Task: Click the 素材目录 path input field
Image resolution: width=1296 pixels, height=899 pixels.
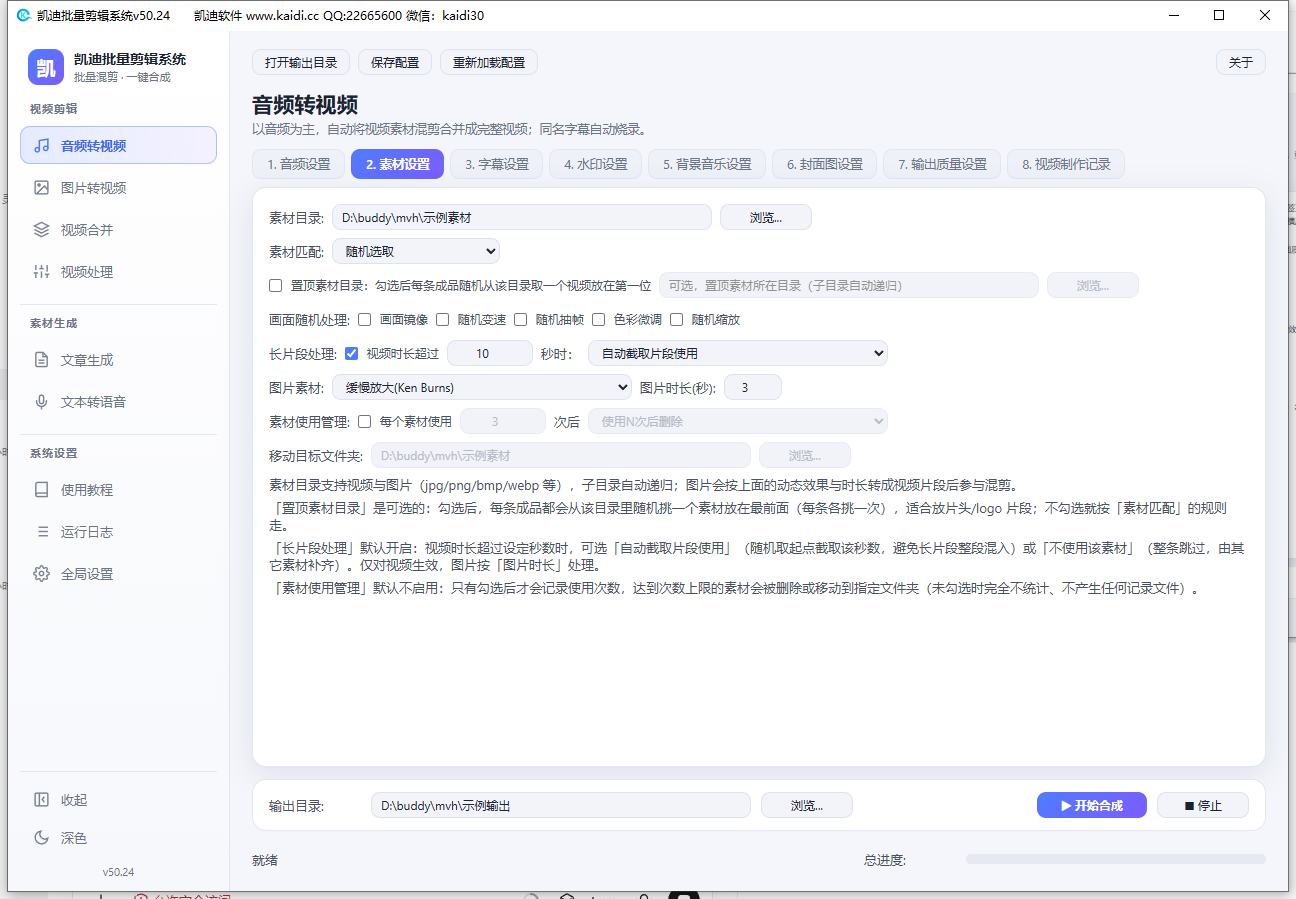Action: click(x=522, y=217)
